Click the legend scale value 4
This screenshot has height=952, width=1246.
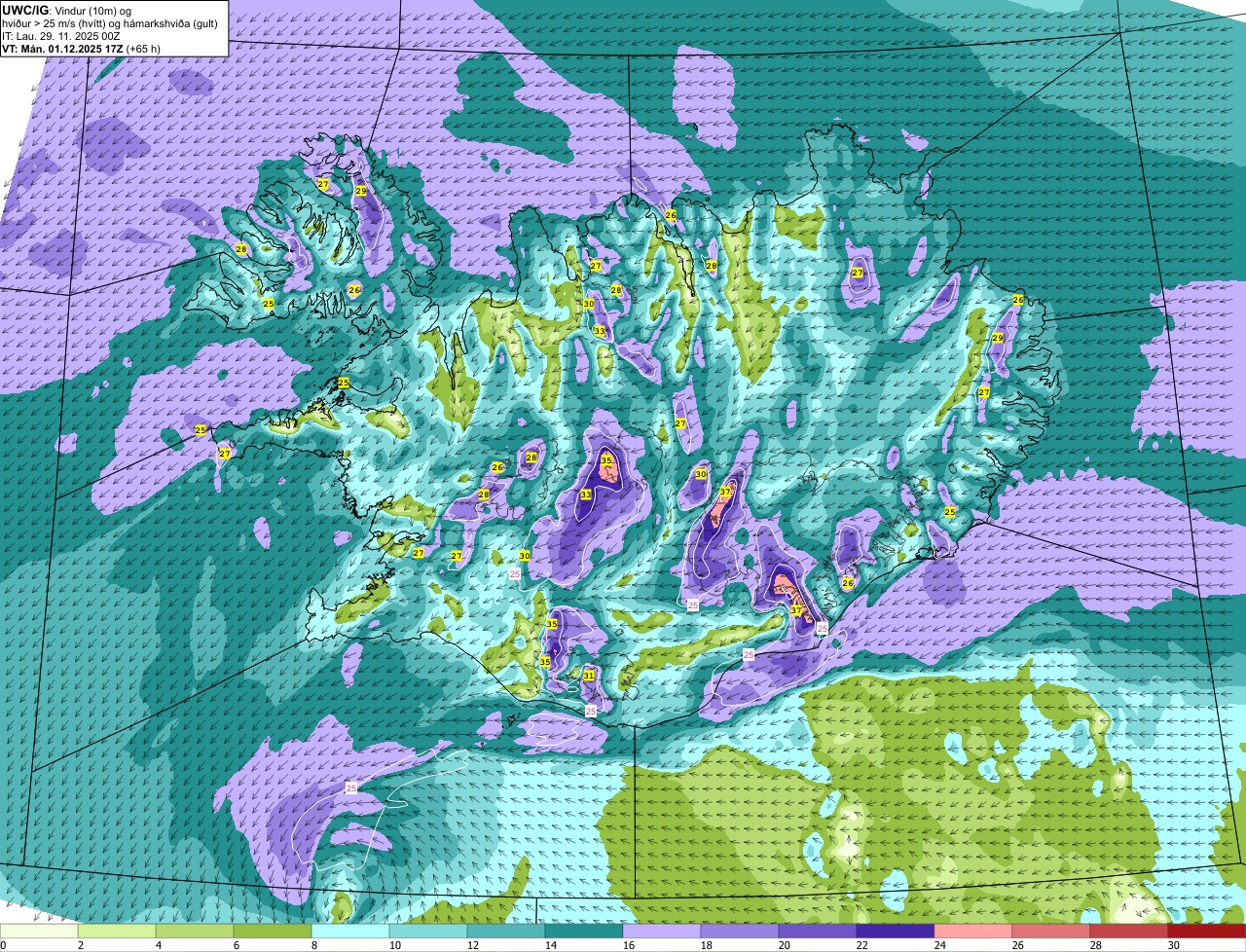[x=158, y=945]
